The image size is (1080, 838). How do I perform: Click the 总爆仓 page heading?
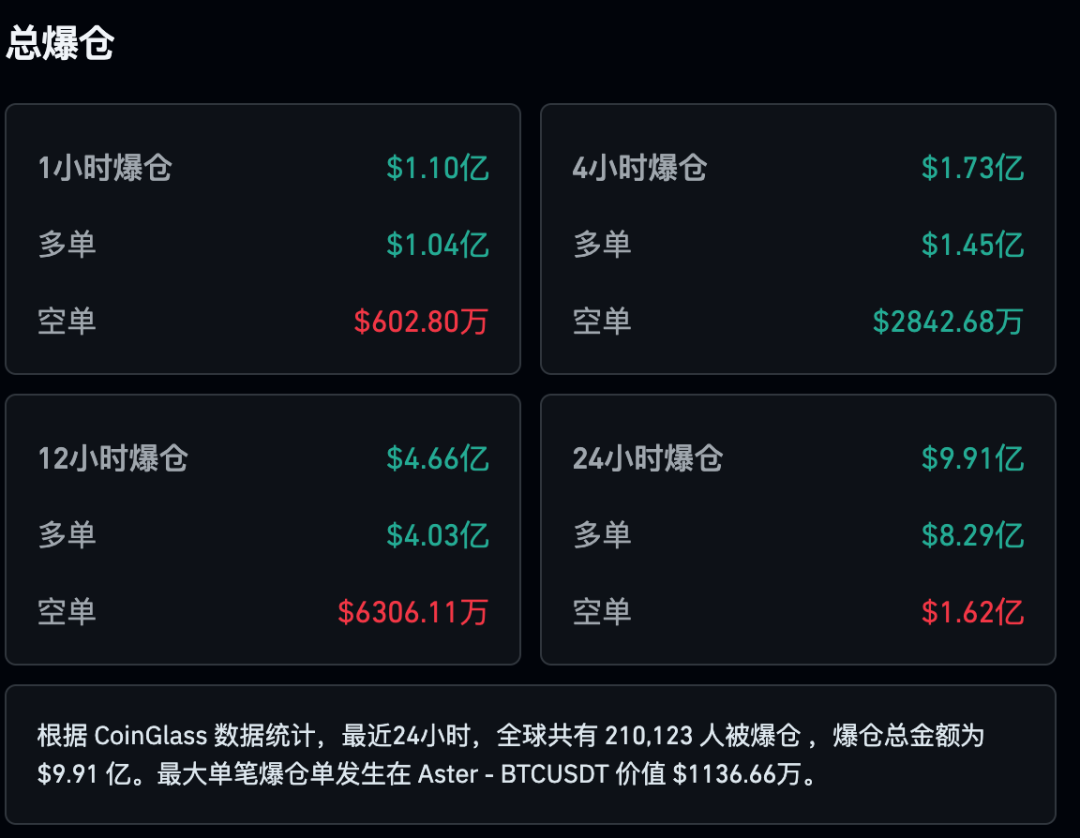[61, 44]
